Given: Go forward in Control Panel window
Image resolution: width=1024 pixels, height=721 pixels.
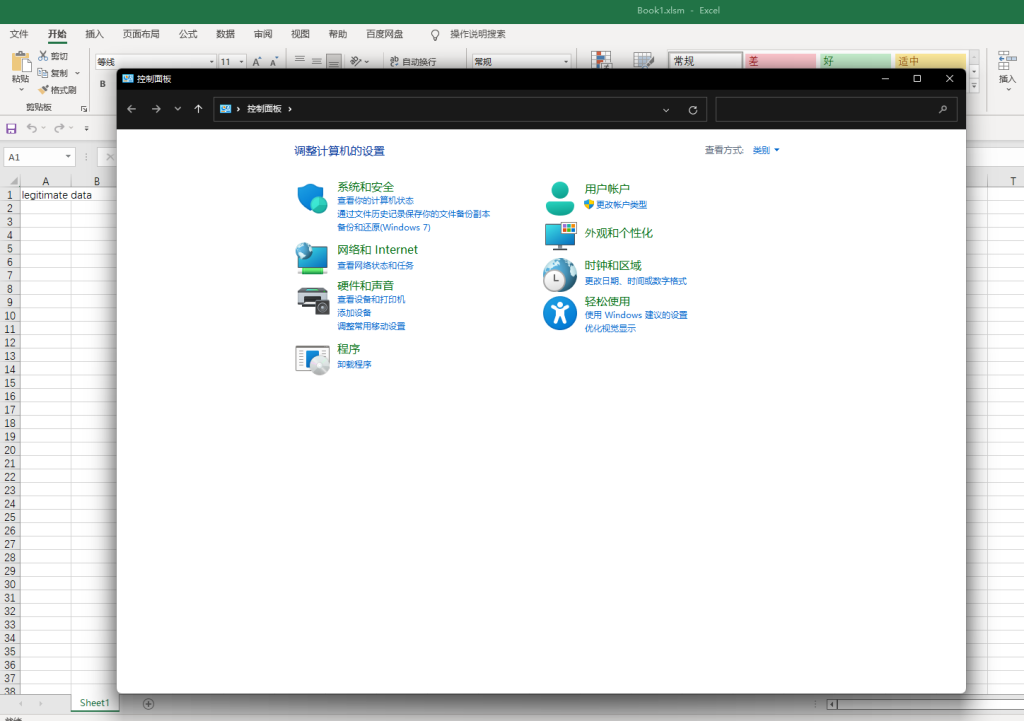Looking at the screenshot, I should point(155,109).
